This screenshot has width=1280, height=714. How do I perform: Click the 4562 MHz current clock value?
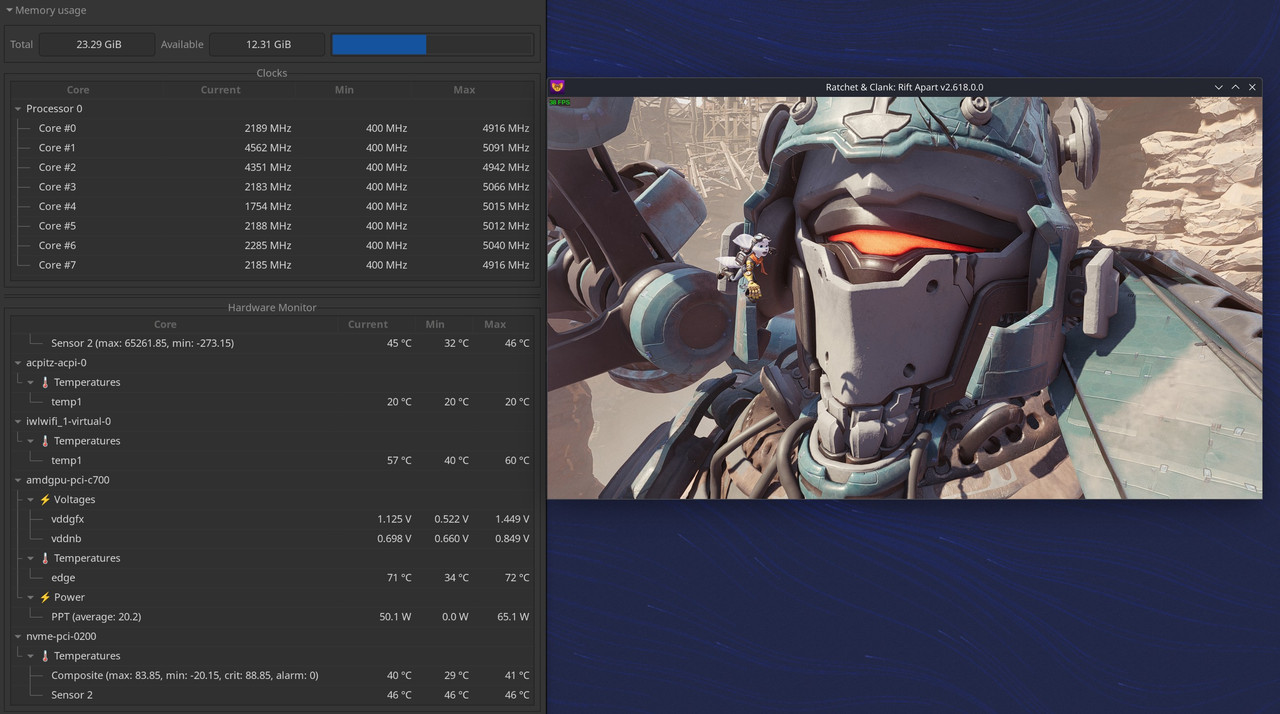268,148
